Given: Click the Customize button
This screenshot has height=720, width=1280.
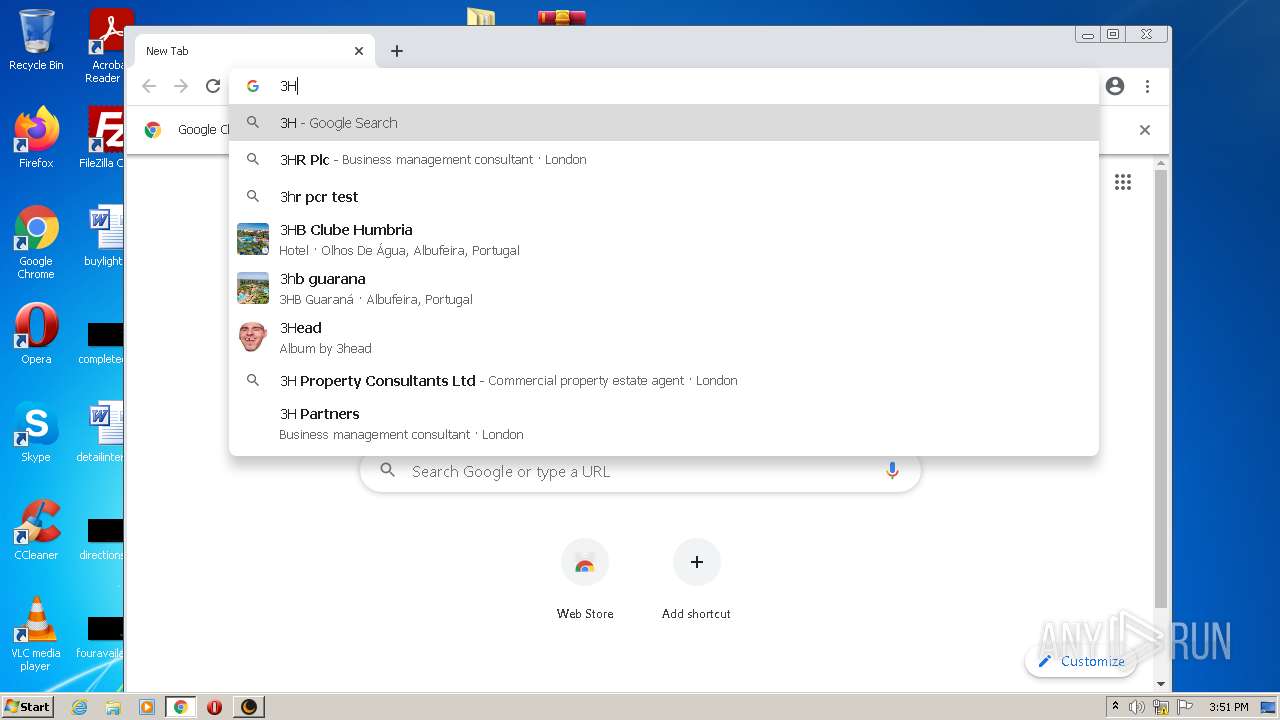Looking at the screenshot, I should pyautogui.click(x=1081, y=661).
